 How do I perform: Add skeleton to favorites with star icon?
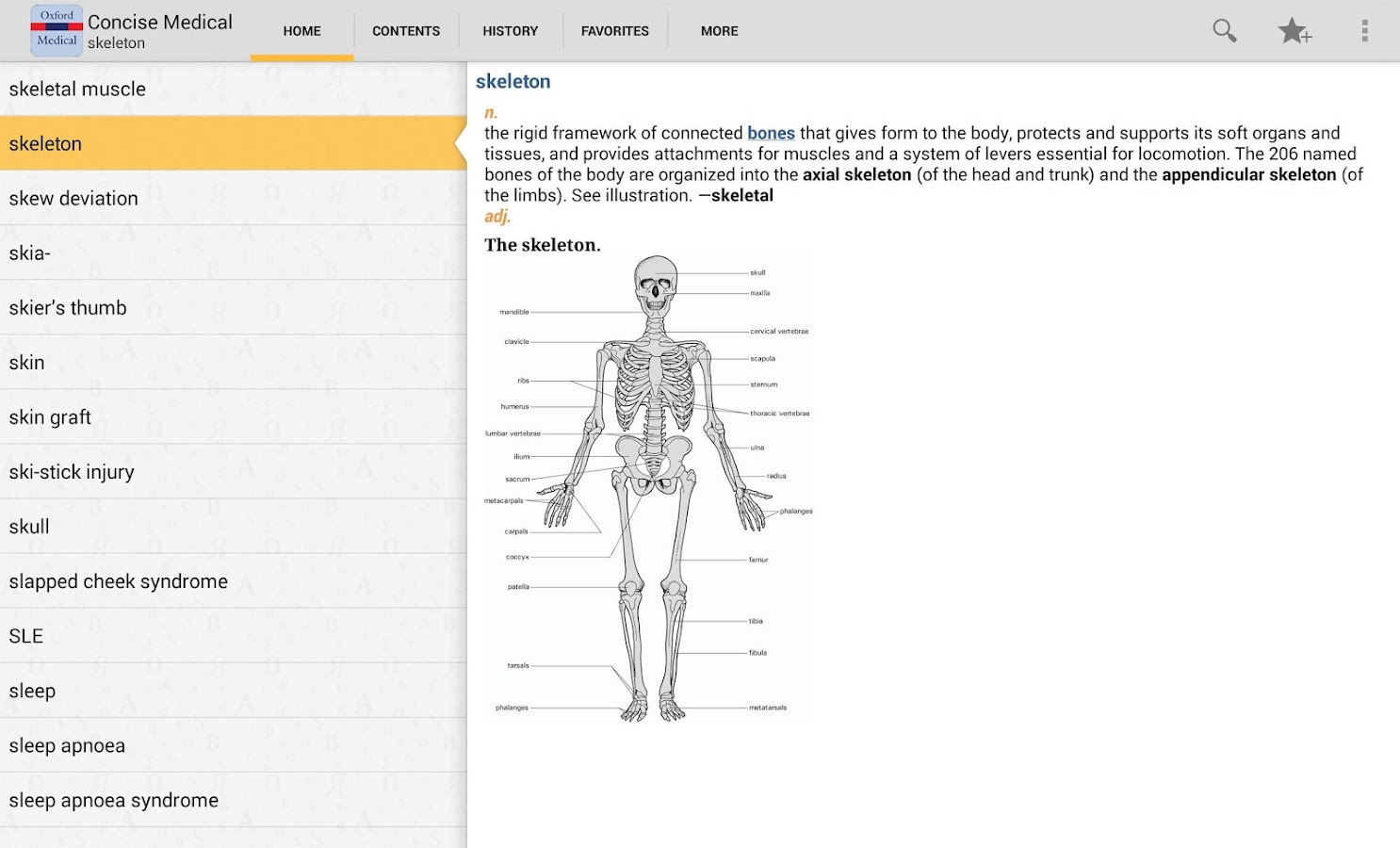[x=1294, y=30]
